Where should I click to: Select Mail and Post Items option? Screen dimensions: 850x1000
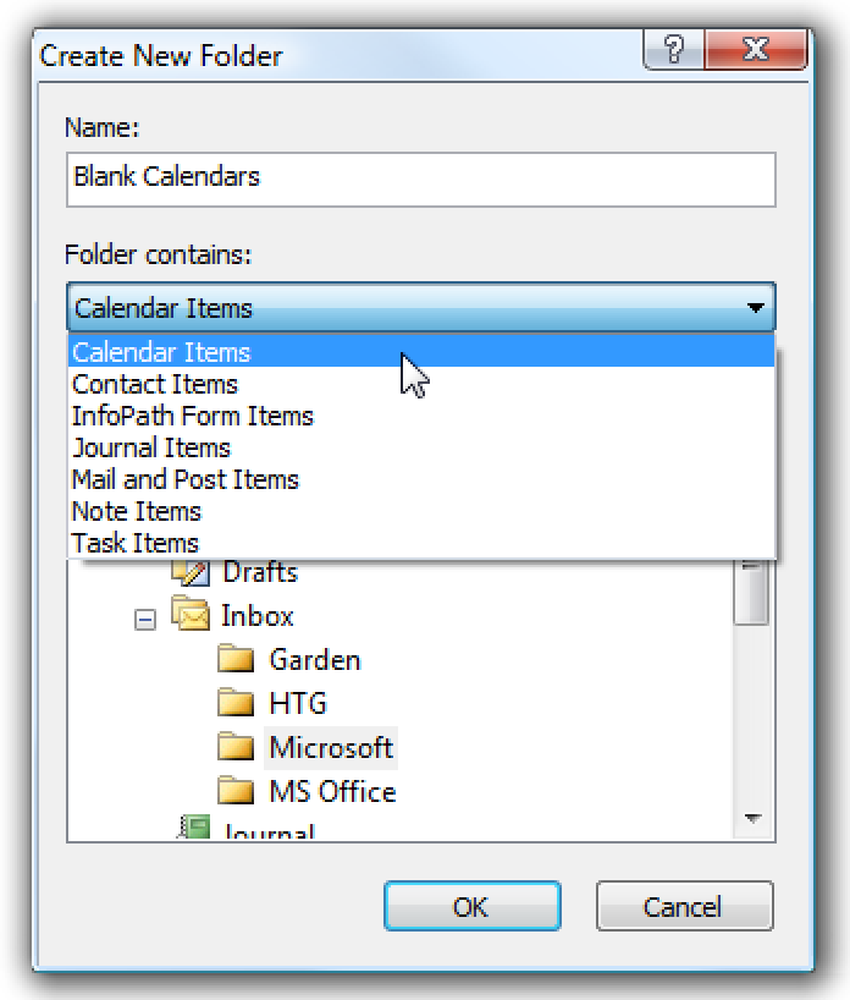click(x=421, y=480)
